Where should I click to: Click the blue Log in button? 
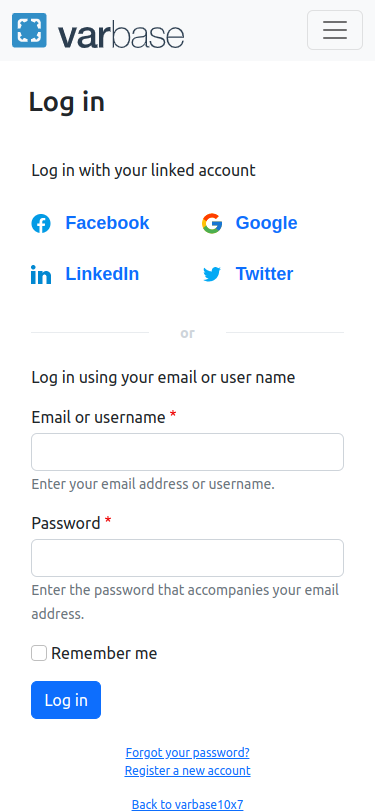[x=66, y=700]
